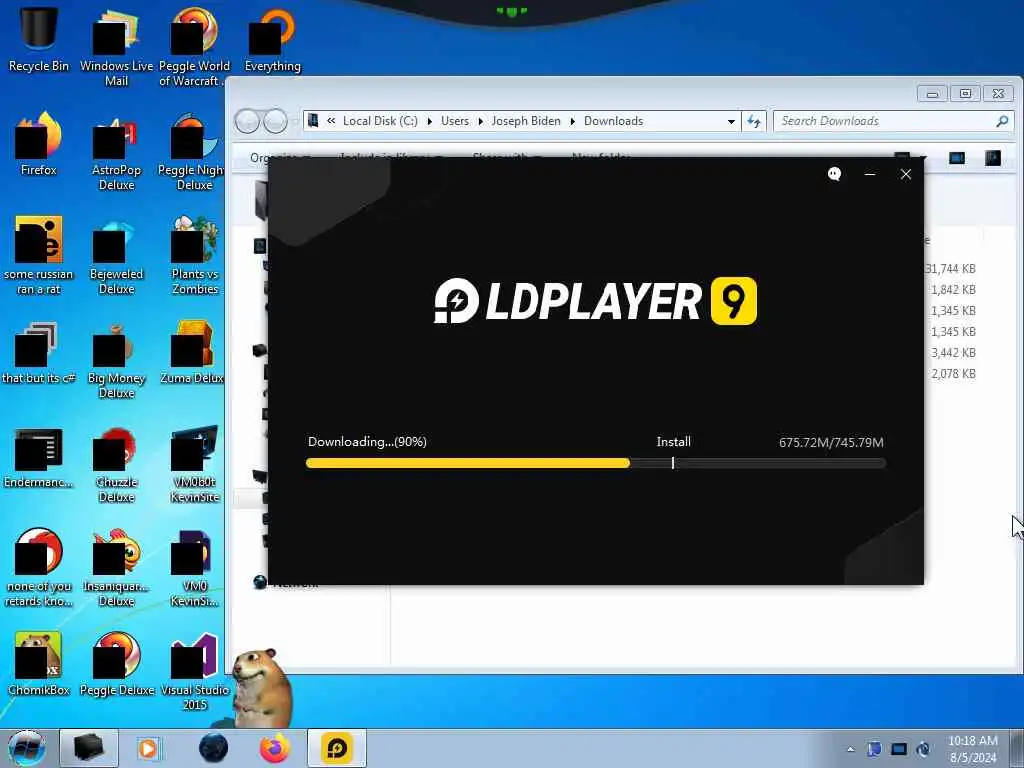Show hidden system tray icons
This screenshot has height=768, width=1024.
(850, 749)
